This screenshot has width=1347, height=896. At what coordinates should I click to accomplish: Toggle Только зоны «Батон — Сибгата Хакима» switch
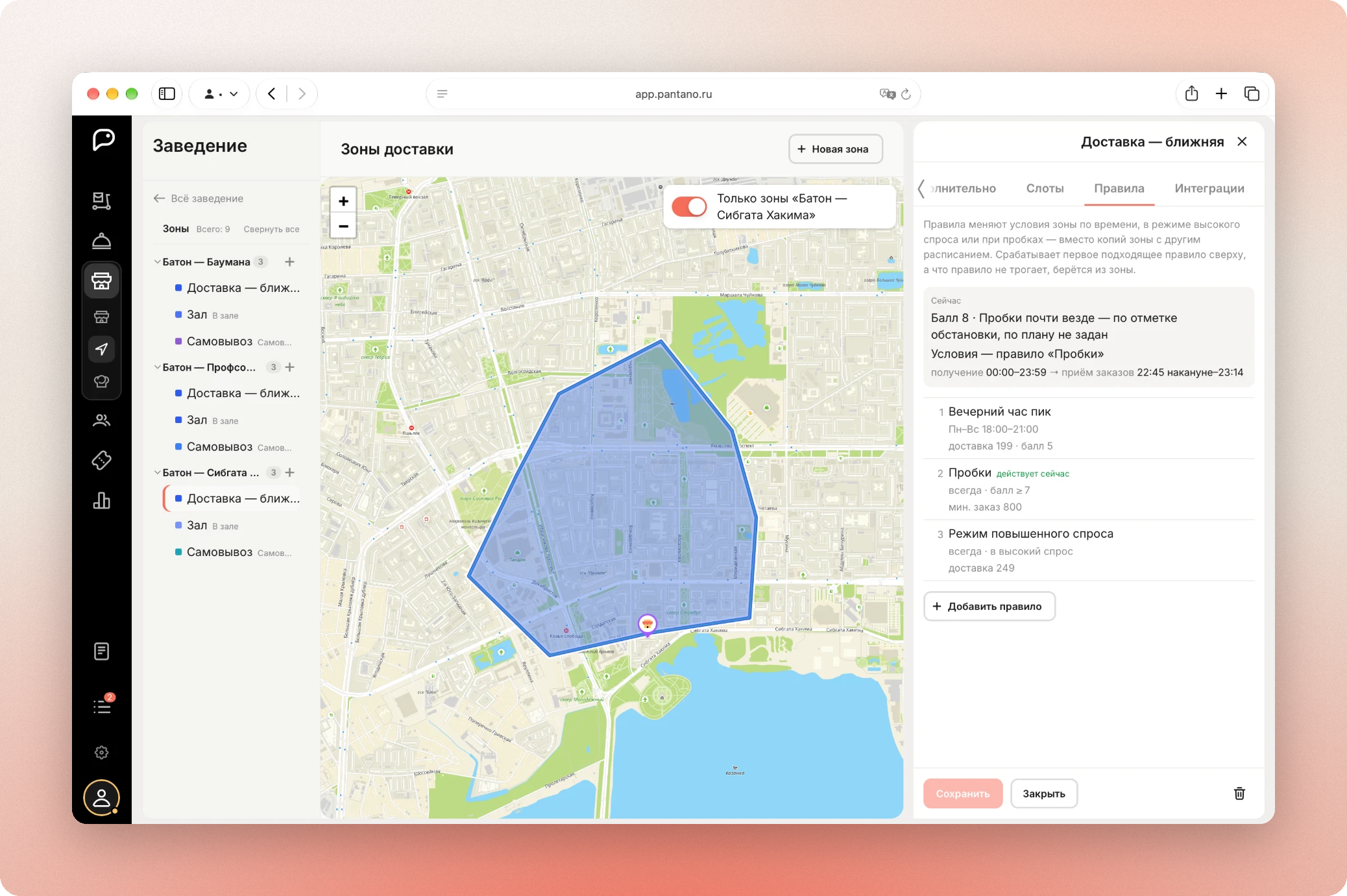688,207
